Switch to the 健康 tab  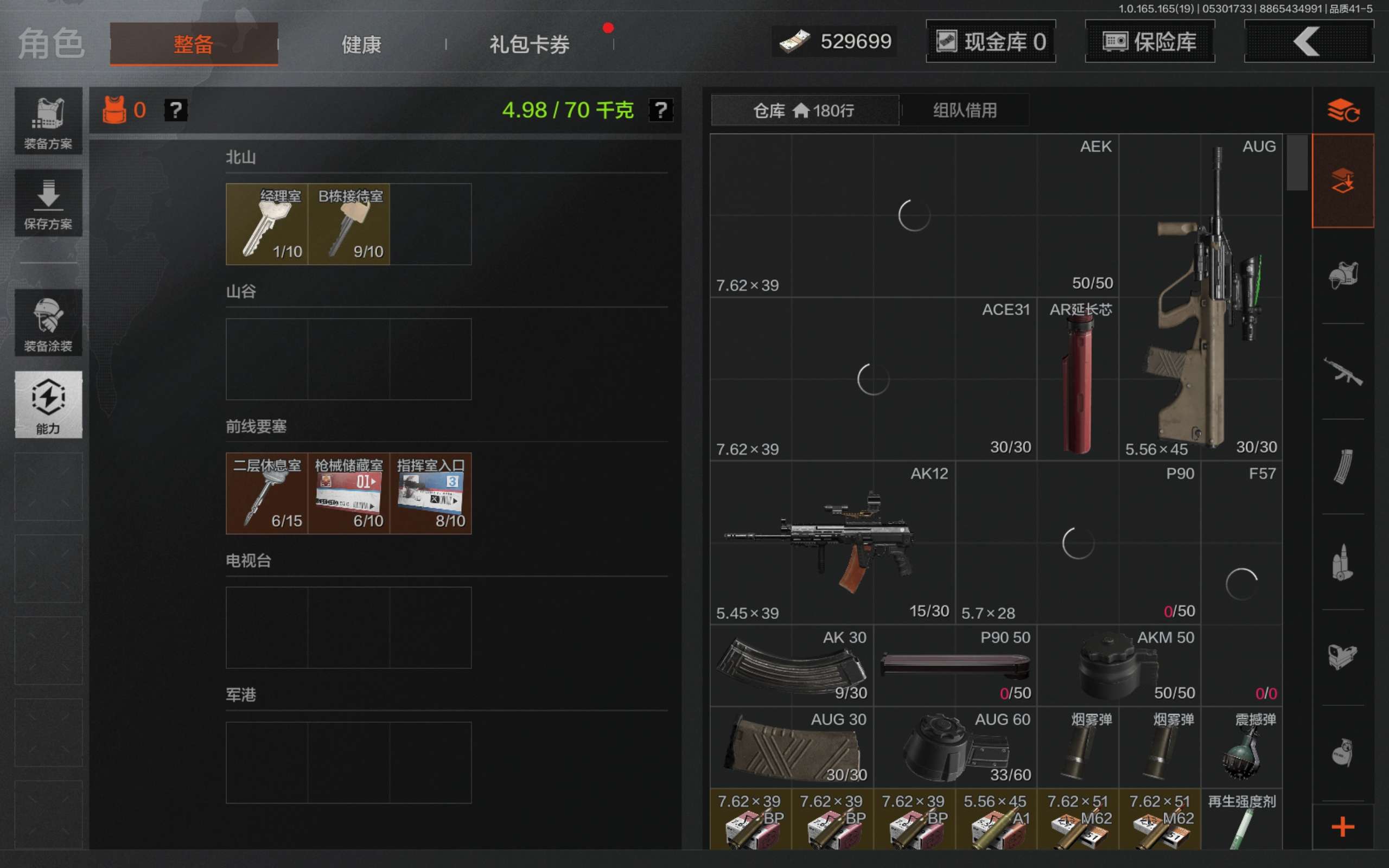[x=361, y=44]
